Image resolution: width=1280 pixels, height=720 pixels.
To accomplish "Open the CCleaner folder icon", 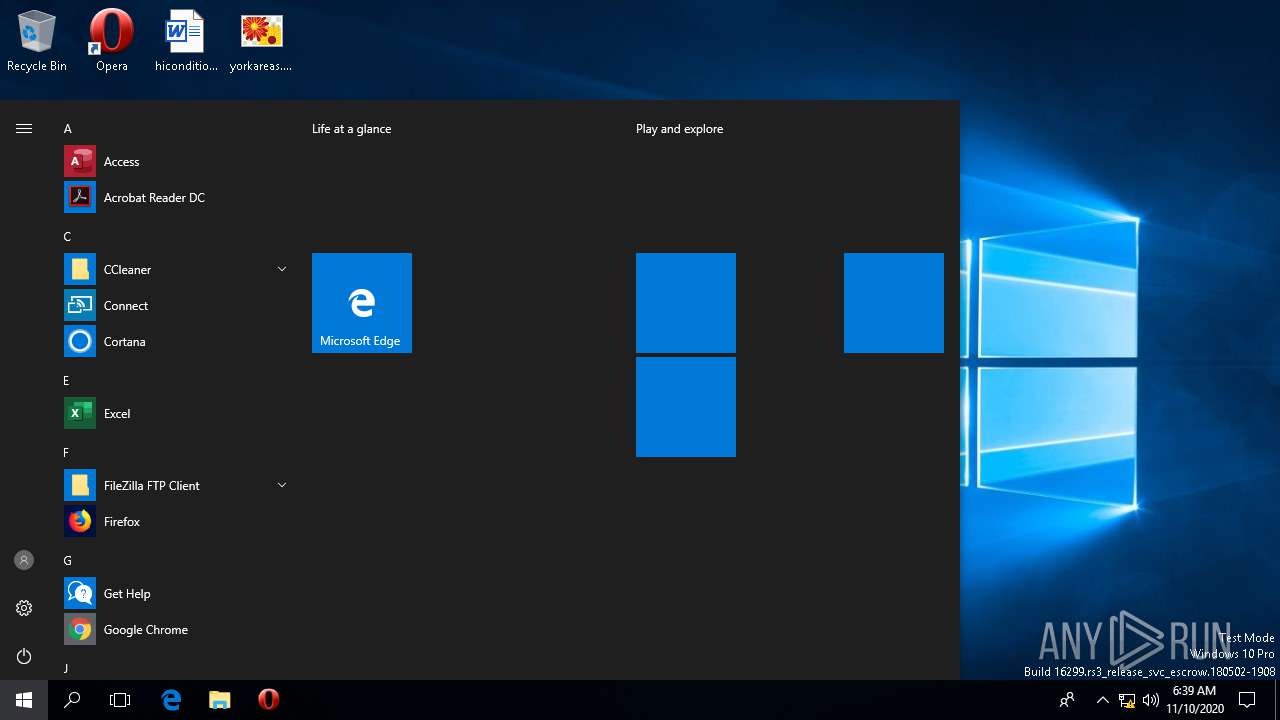I will pyautogui.click(x=80, y=269).
